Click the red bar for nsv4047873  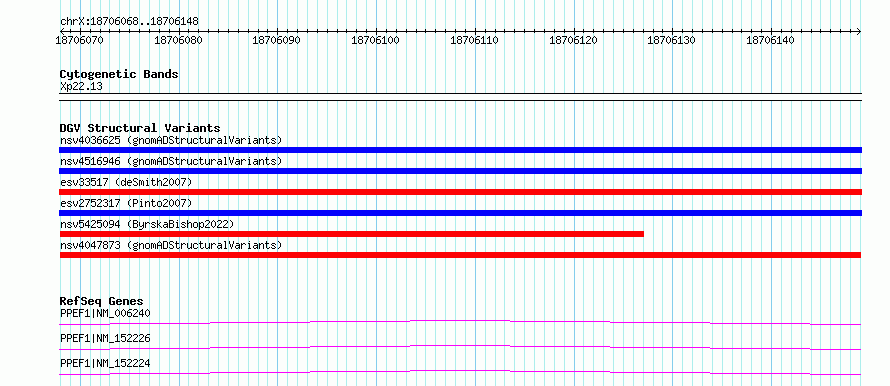click(460, 255)
